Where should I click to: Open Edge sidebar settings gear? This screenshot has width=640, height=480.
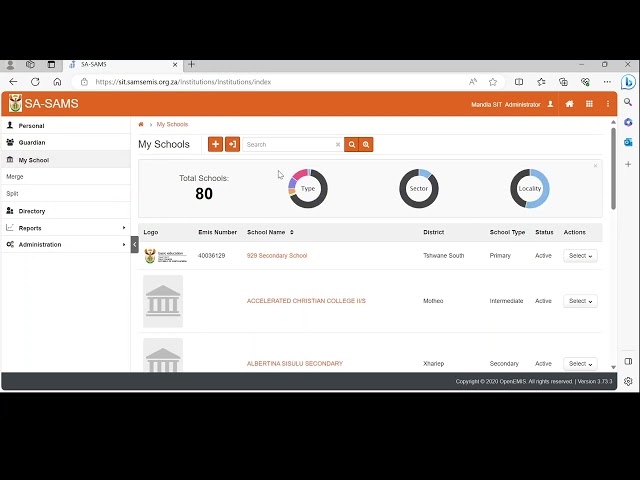coord(628,381)
